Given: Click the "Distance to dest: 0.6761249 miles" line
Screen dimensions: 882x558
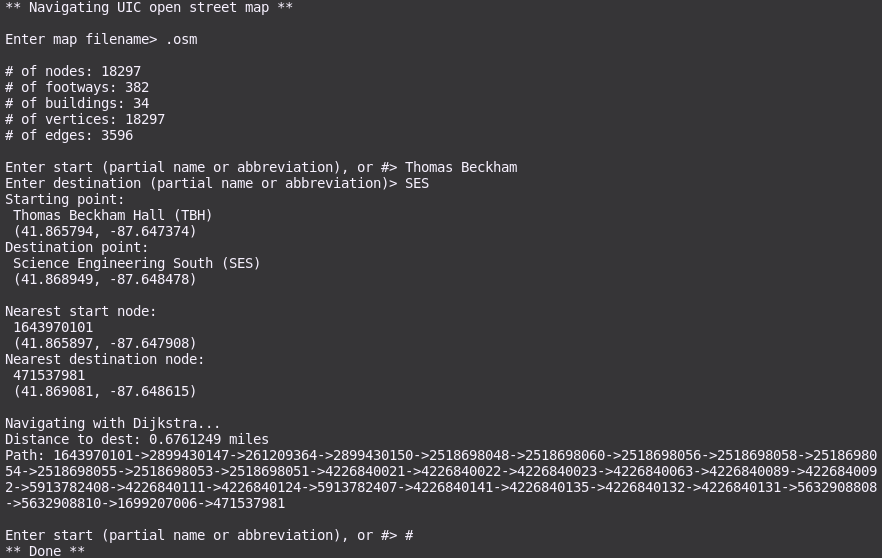Looking at the screenshot, I should point(137,440).
